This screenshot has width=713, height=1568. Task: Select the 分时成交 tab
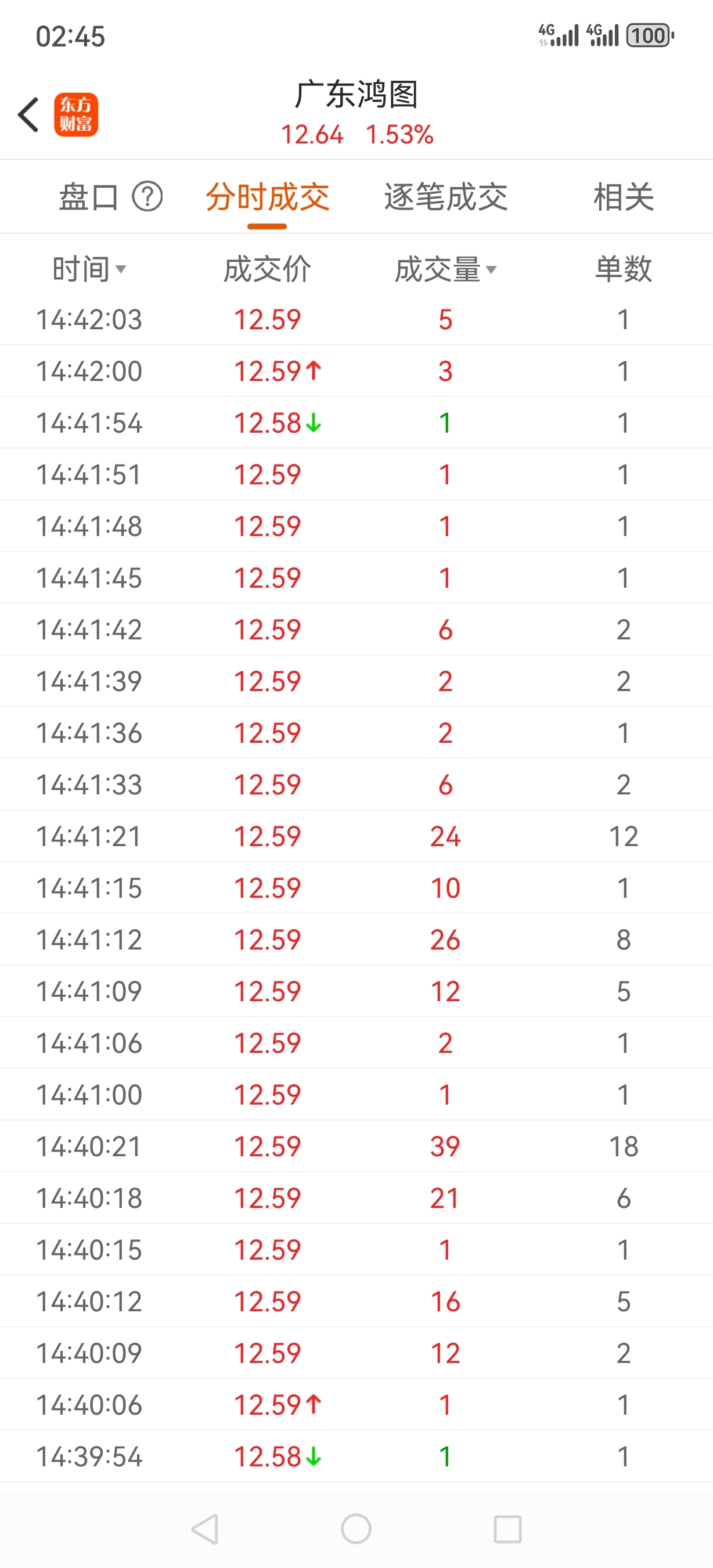(267, 197)
